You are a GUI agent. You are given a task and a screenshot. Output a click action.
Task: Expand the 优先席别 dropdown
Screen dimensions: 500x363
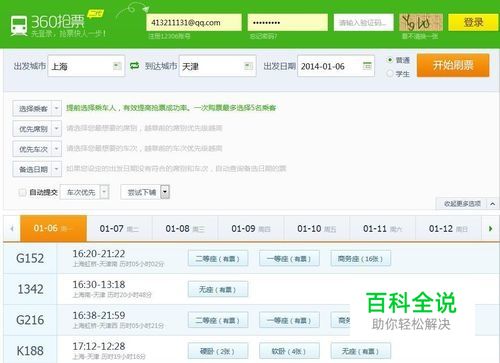(37, 129)
